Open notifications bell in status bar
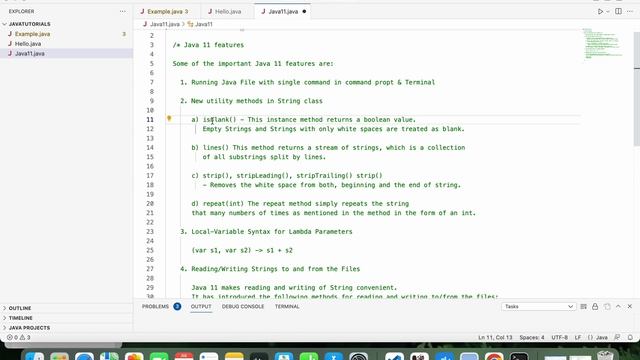640x360 pixels. 630,338
